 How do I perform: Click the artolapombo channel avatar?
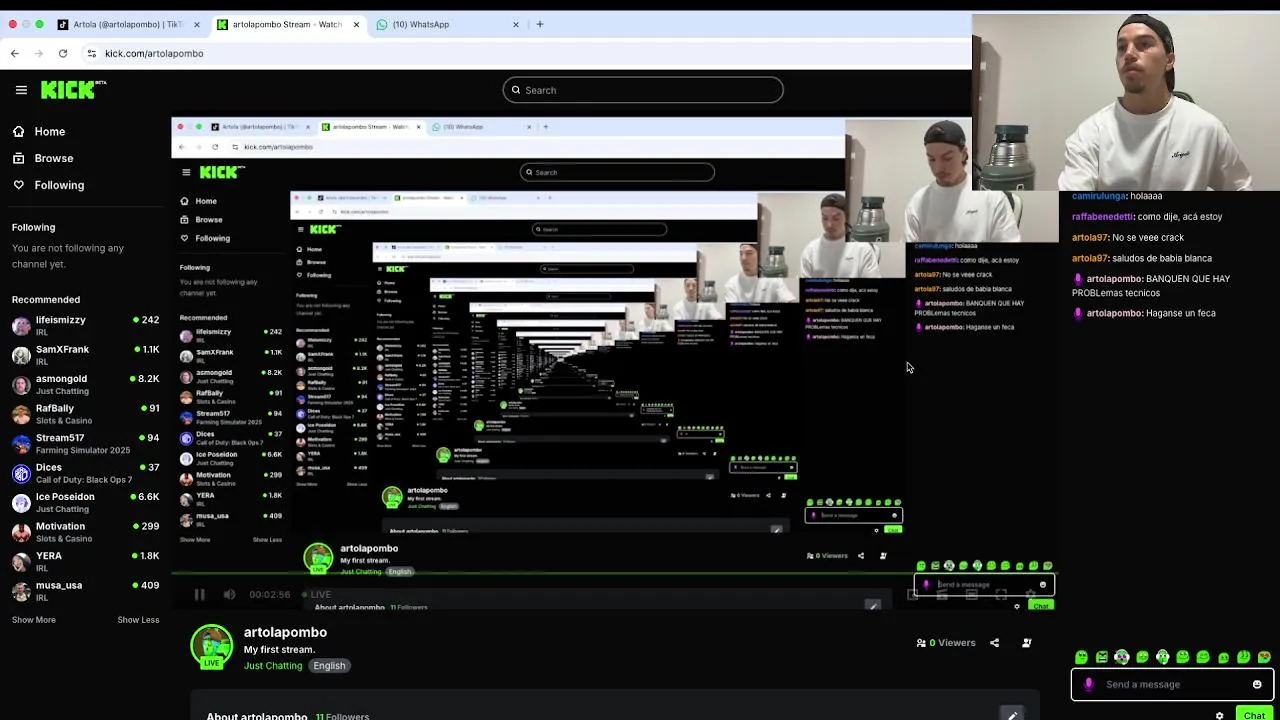pyautogui.click(x=211, y=646)
